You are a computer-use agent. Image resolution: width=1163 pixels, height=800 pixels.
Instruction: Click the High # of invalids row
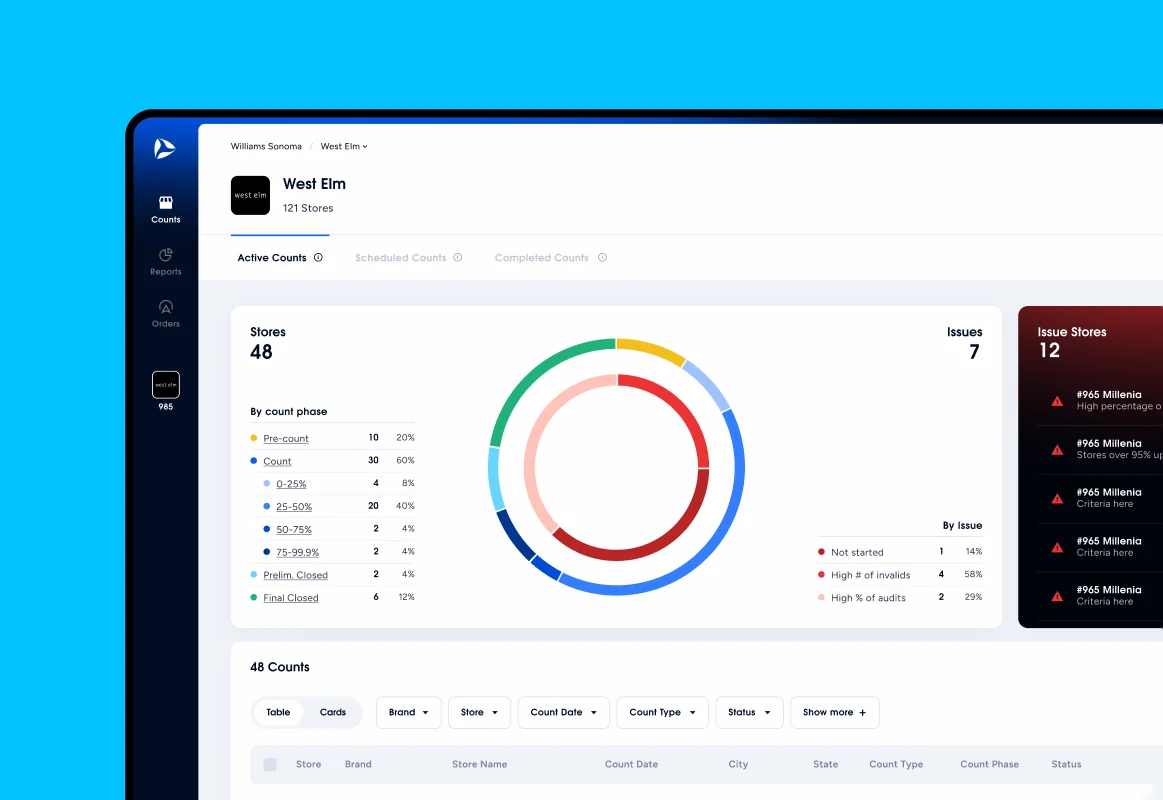pyautogui.click(x=900, y=575)
